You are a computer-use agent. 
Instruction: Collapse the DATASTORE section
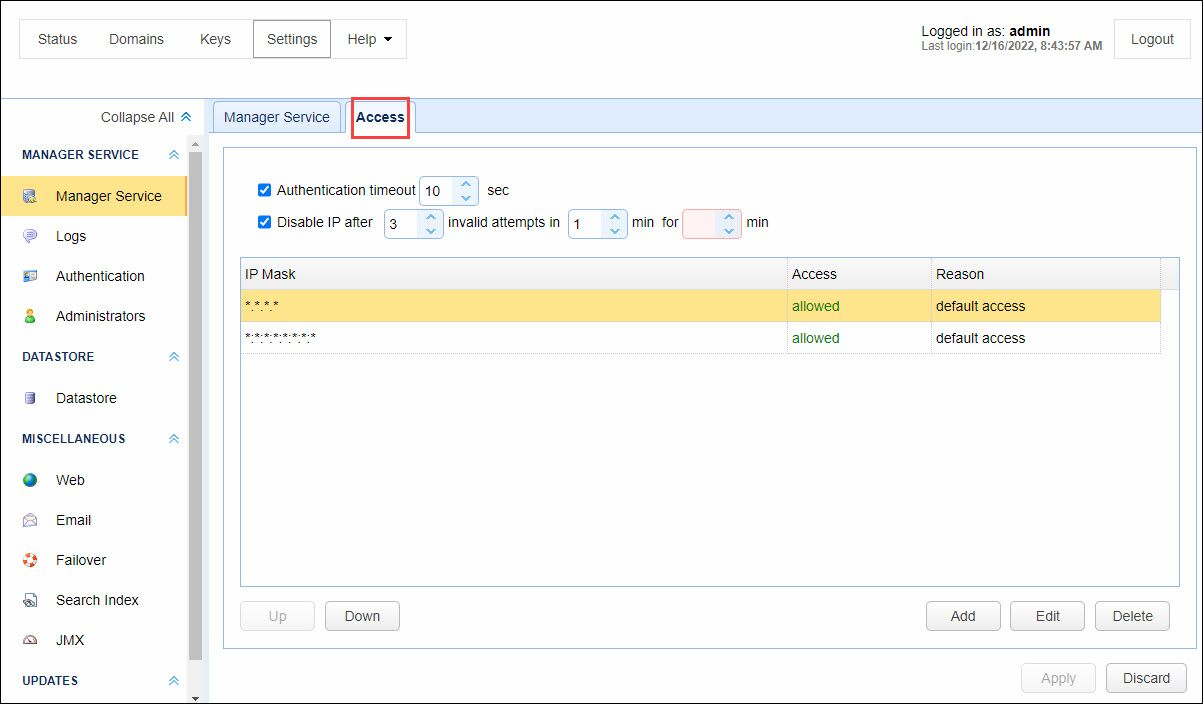[174, 357]
